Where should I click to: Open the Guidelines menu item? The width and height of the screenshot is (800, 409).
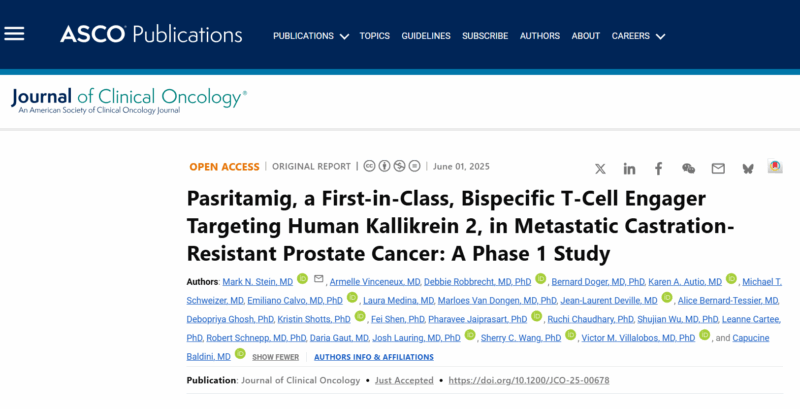[426, 36]
